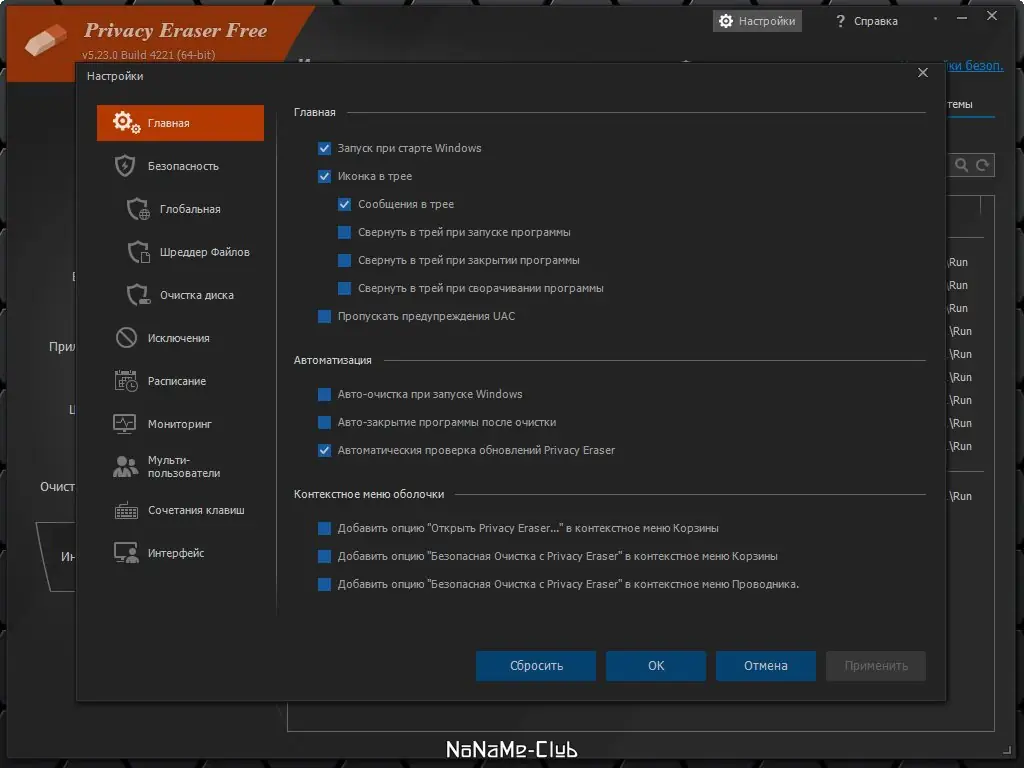Click the globe shield icon for Глобальная
The image size is (1024, 768).
tap(138, 209)
